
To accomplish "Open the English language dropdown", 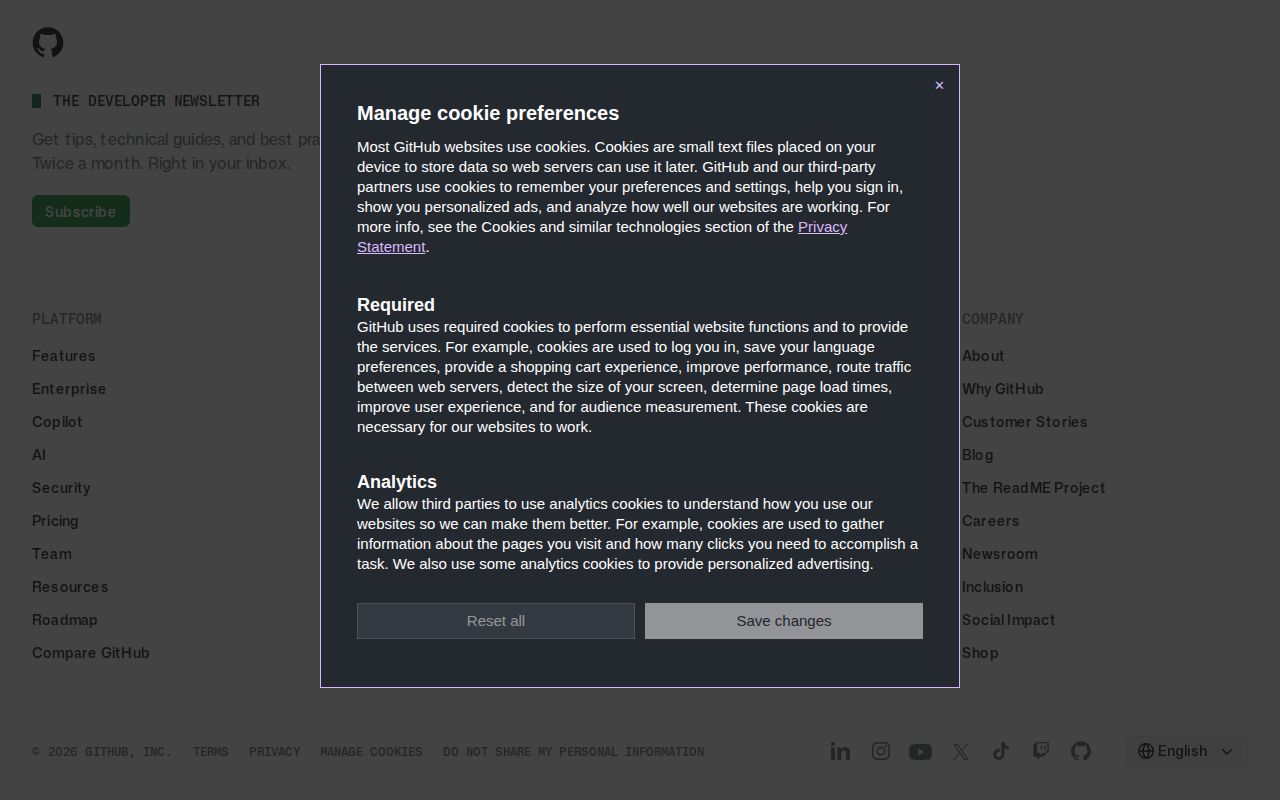I will (x=1186, y=751).
